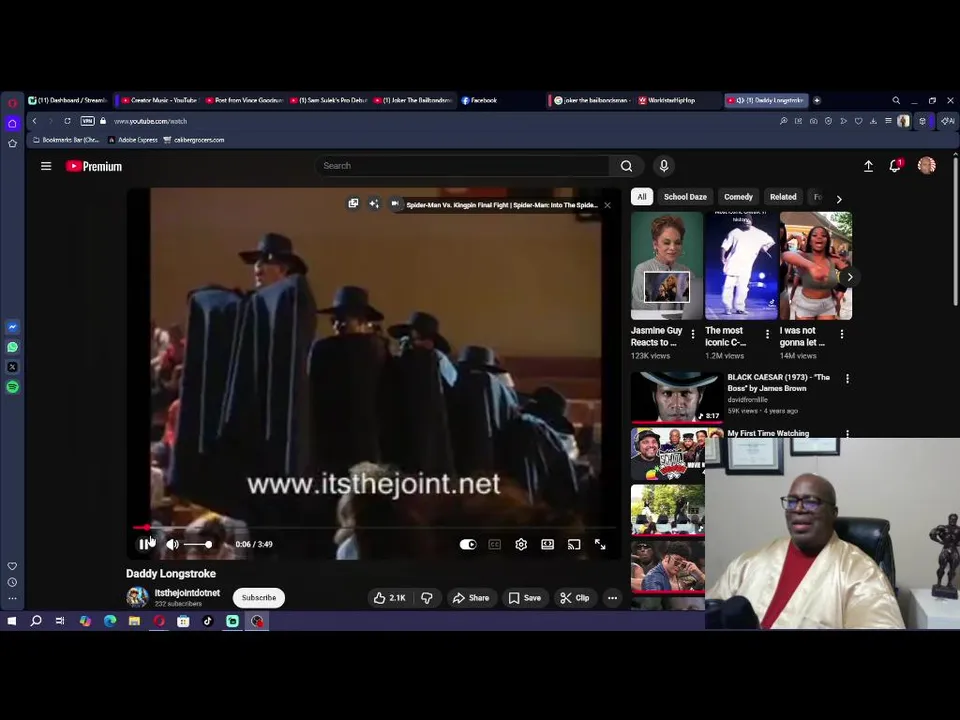This screenshot has height=720, width=960.
Task: Open BLACK CAESAR video options menu
Action: [x=847, y=379]
